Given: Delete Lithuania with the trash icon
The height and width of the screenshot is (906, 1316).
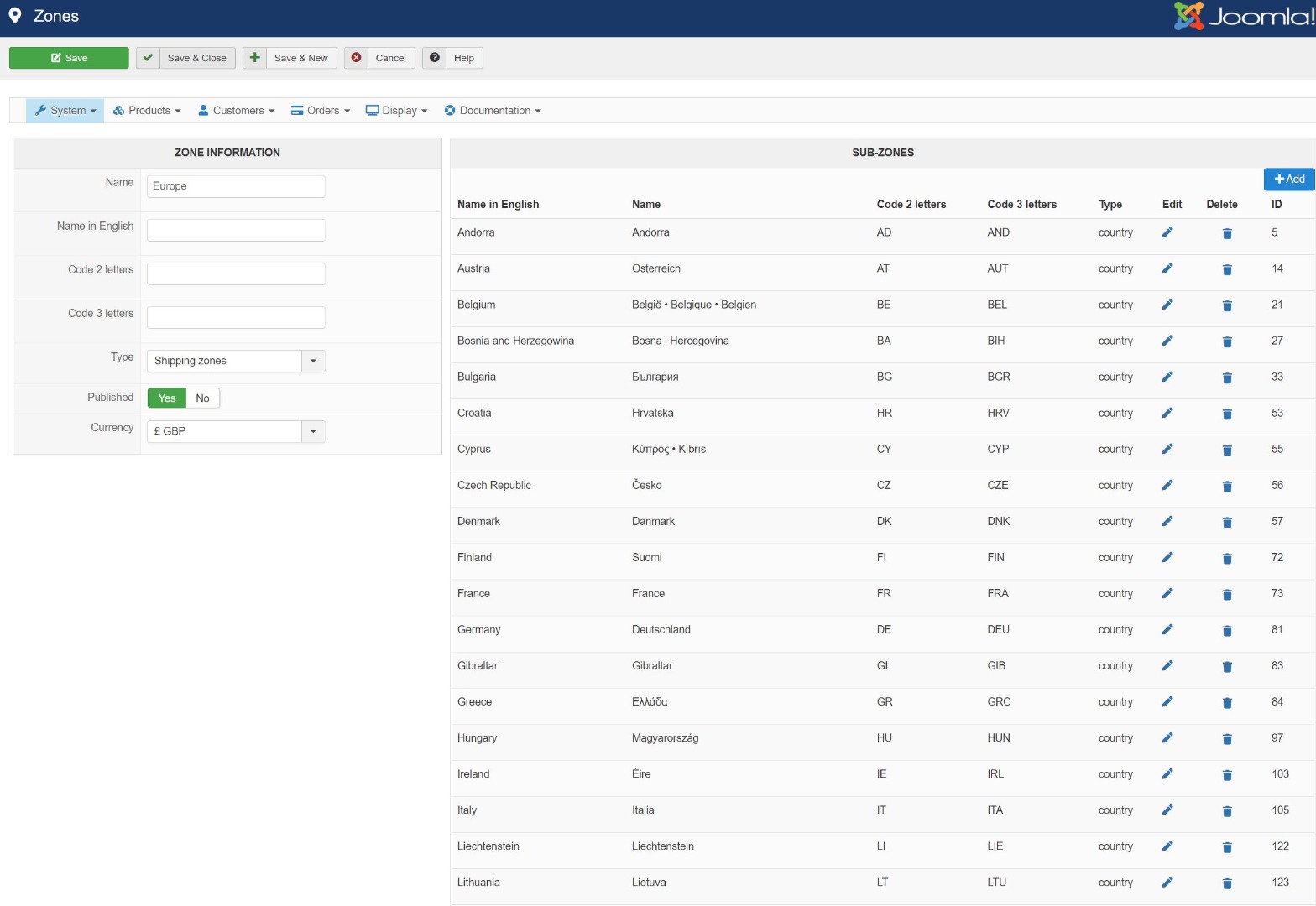Looking at the screenshot, I should [1226, 883].
